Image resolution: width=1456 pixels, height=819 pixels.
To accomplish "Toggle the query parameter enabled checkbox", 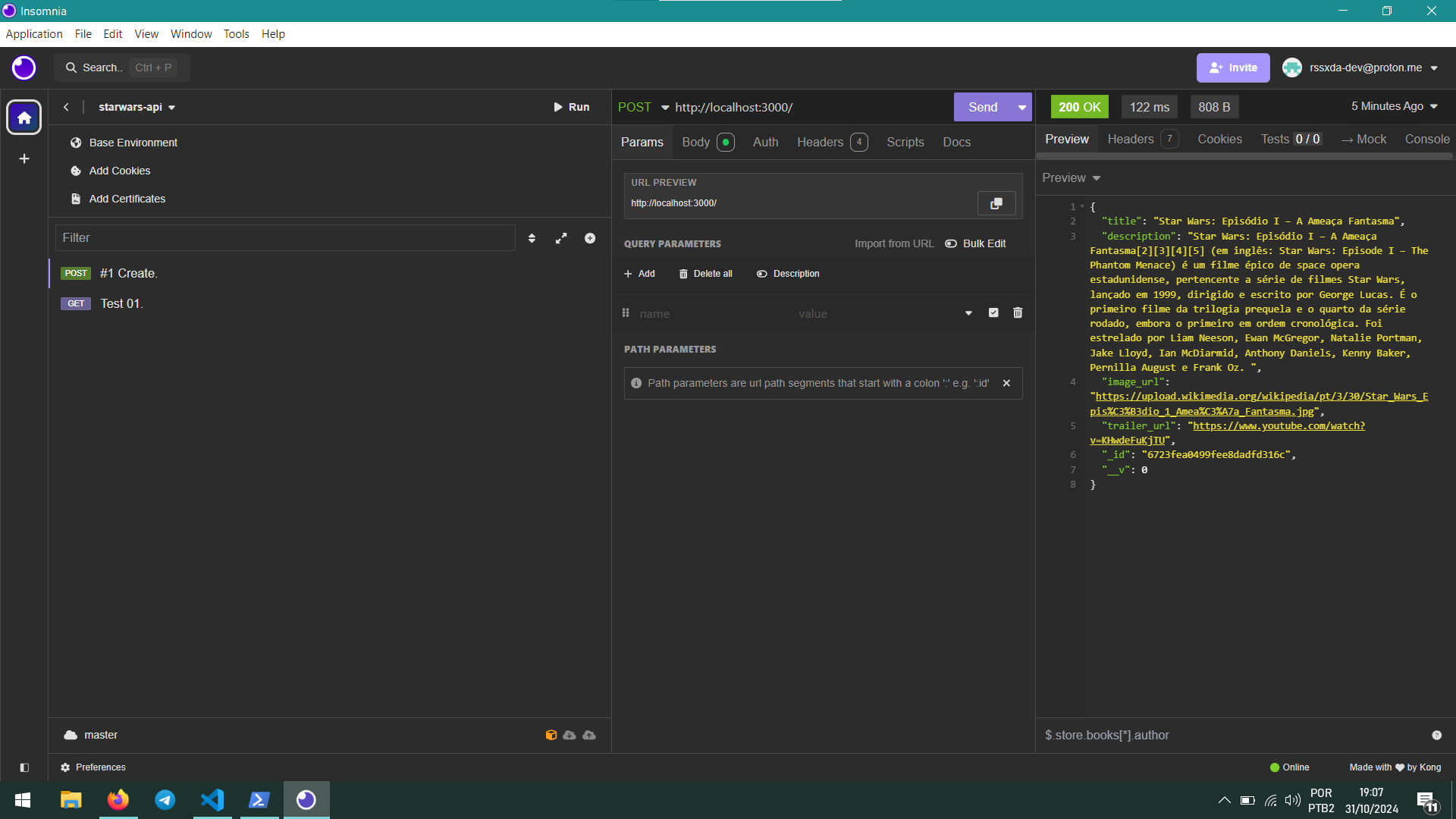I will click(x=993, y=312).
